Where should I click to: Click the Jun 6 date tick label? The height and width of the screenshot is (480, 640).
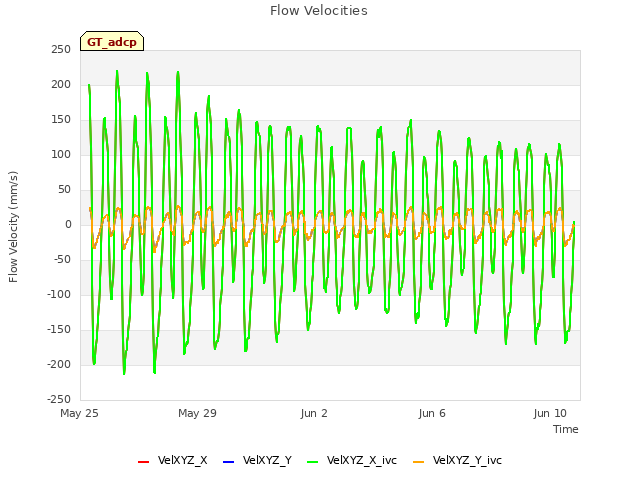click(432, 413)
